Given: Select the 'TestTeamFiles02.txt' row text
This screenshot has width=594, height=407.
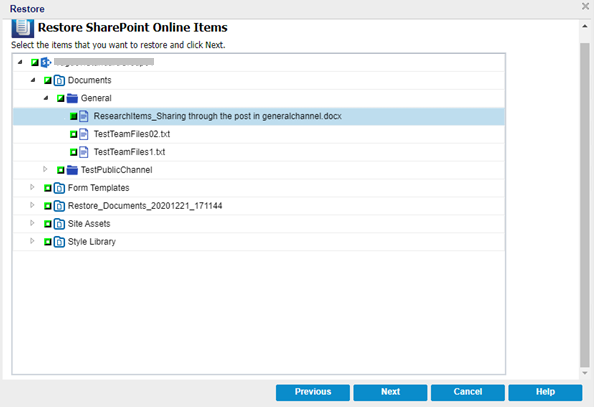Looking at the screenshot, I should (132, 134).
